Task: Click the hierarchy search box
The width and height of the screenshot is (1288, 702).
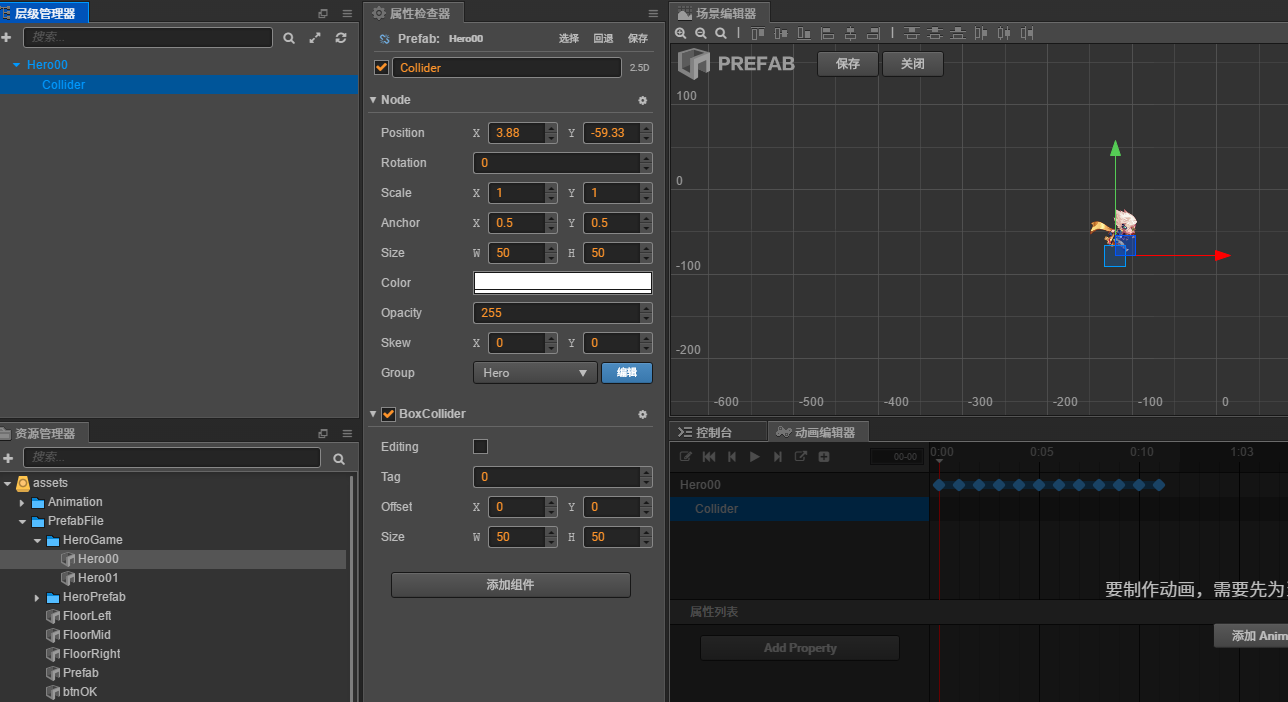Action: tap(148, 37)
